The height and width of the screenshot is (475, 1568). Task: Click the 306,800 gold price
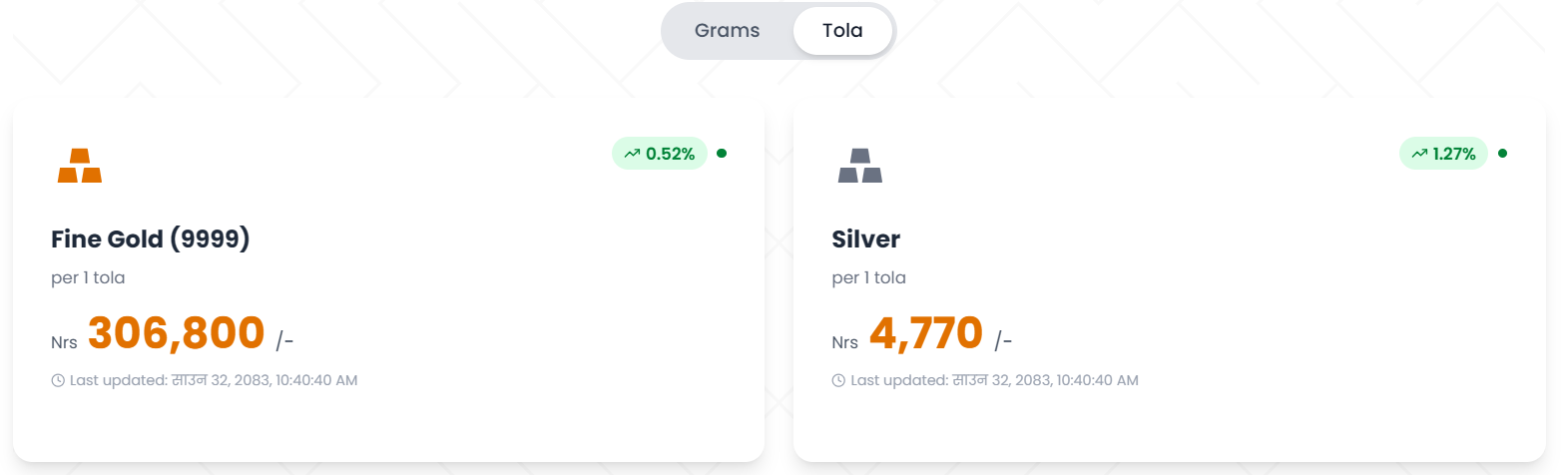177,333
